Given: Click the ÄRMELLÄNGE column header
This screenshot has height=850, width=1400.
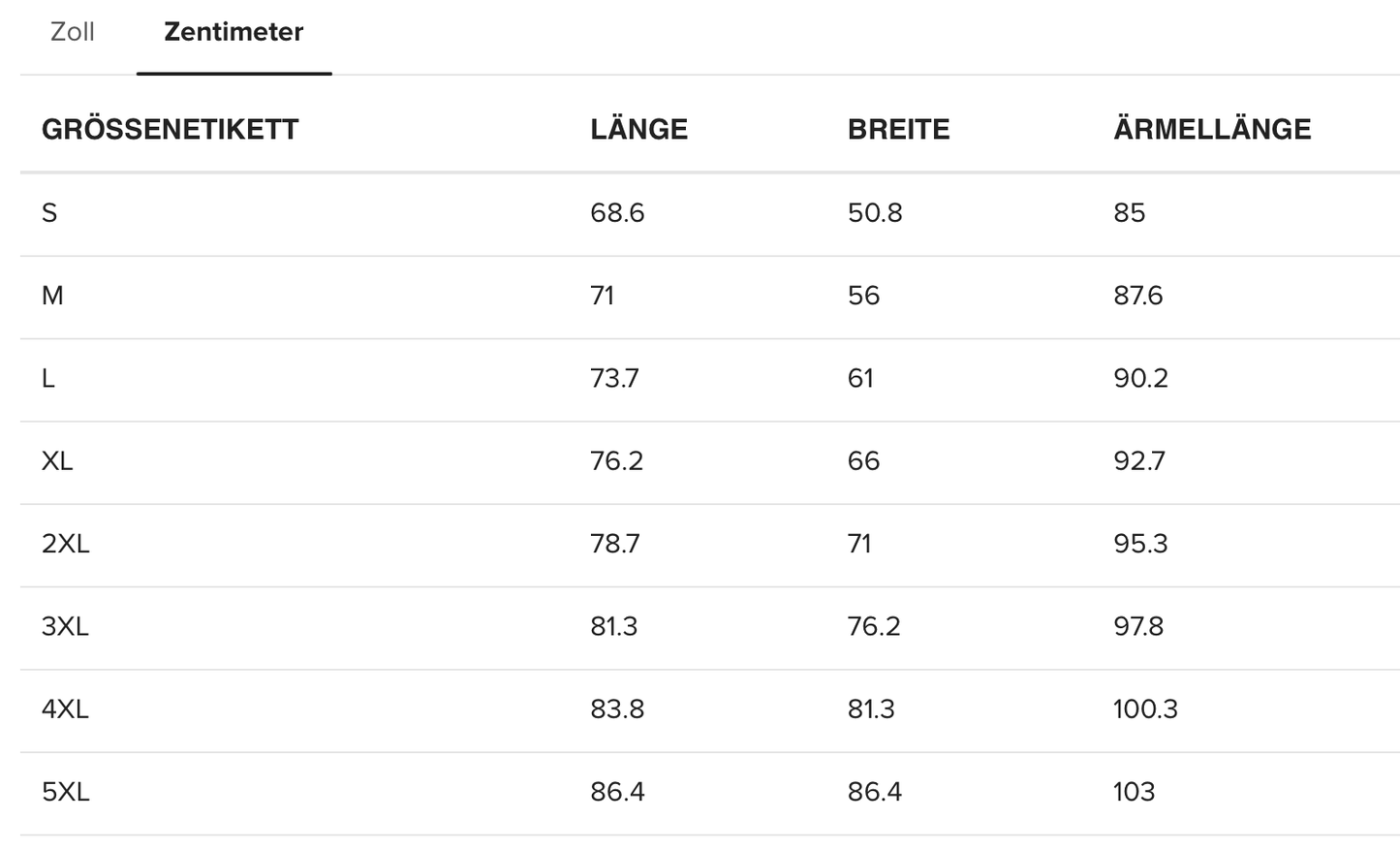Looking at the screenshot, I should click(x=1211, y=129).
